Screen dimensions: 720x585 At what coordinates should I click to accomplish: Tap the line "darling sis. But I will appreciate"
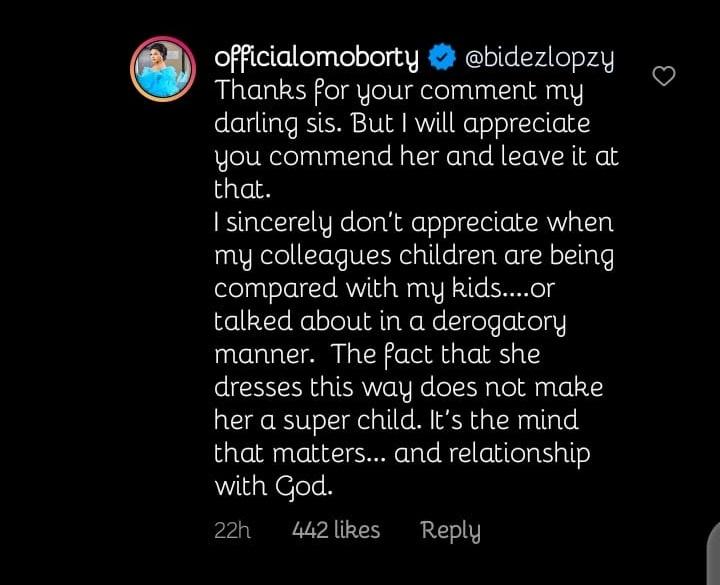(x=402, y=125)
